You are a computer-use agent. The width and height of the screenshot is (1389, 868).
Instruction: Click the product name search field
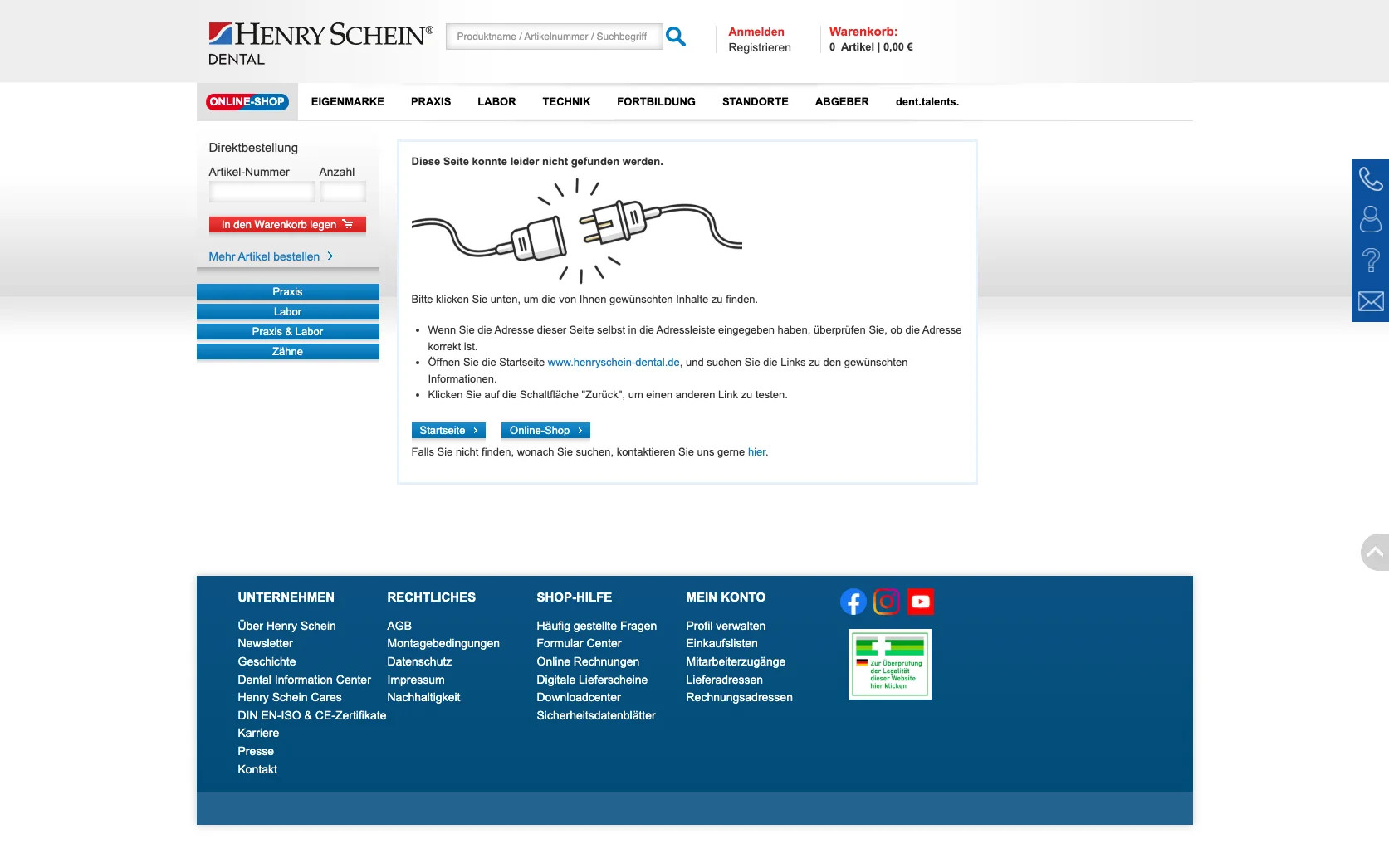coord(554,37)
